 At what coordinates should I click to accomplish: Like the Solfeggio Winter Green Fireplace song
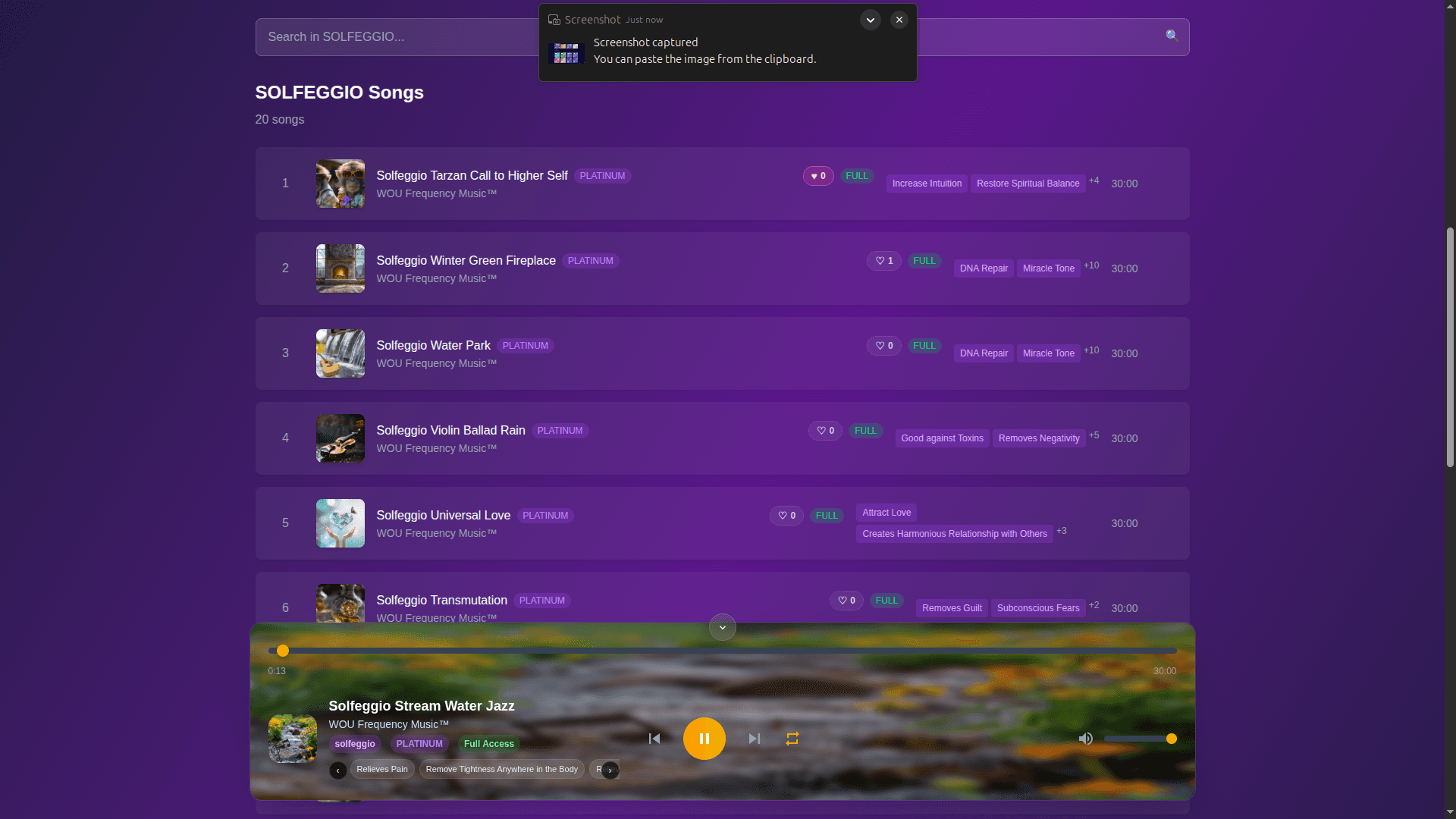(x=883, y=260)
